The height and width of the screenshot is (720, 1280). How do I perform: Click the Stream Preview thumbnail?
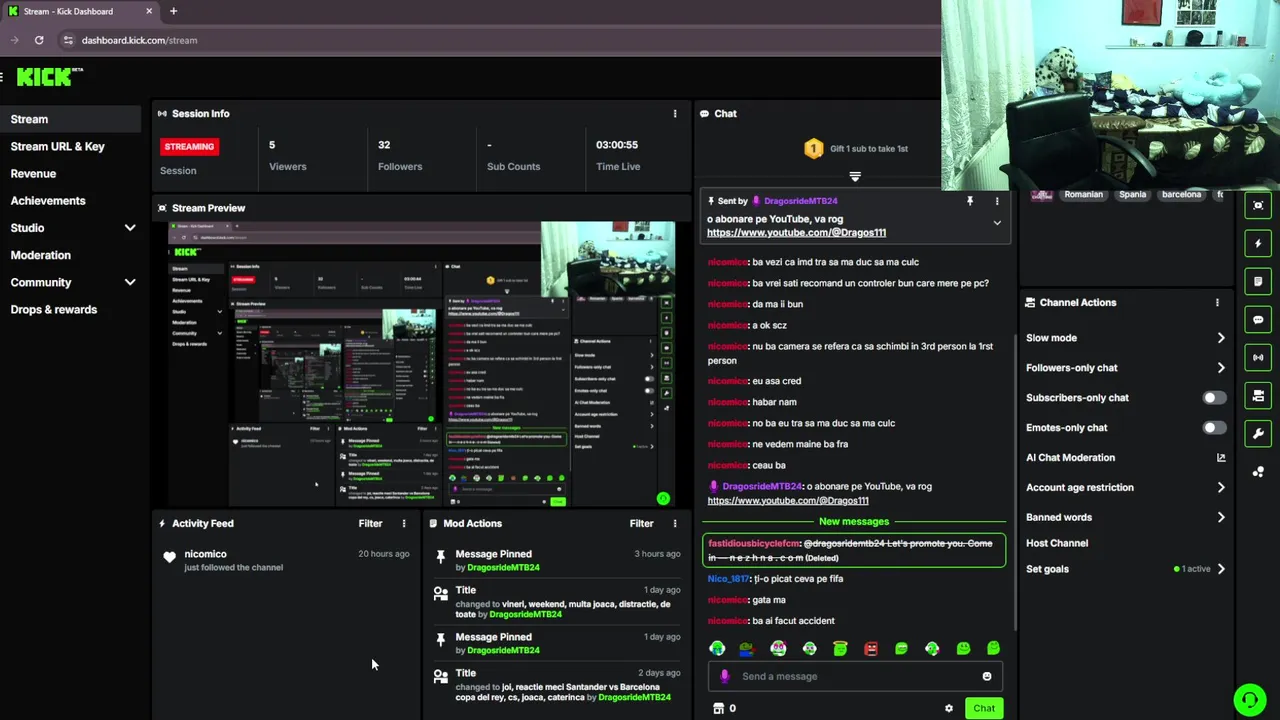point(421,364)
